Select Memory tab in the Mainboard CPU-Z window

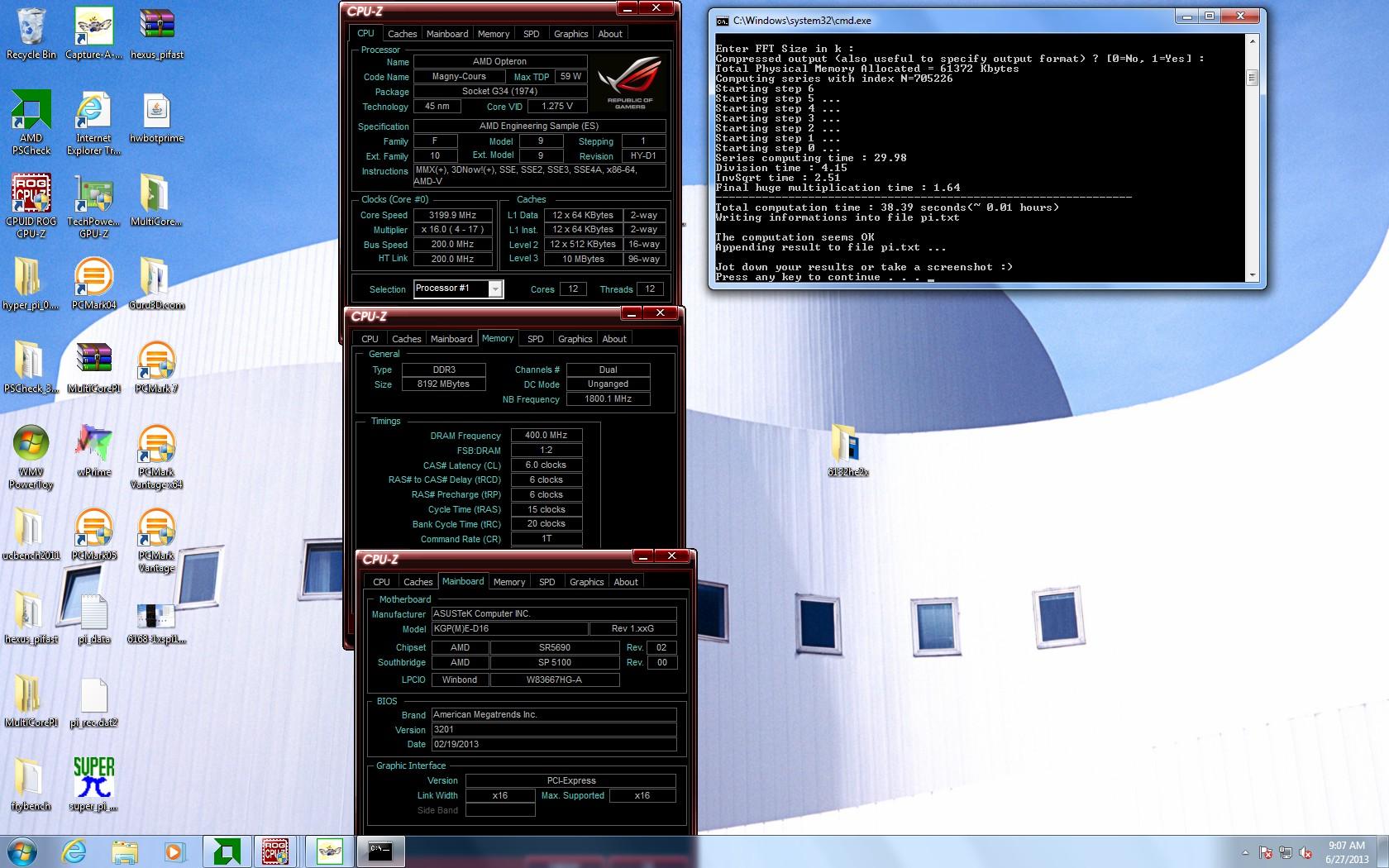509,582
